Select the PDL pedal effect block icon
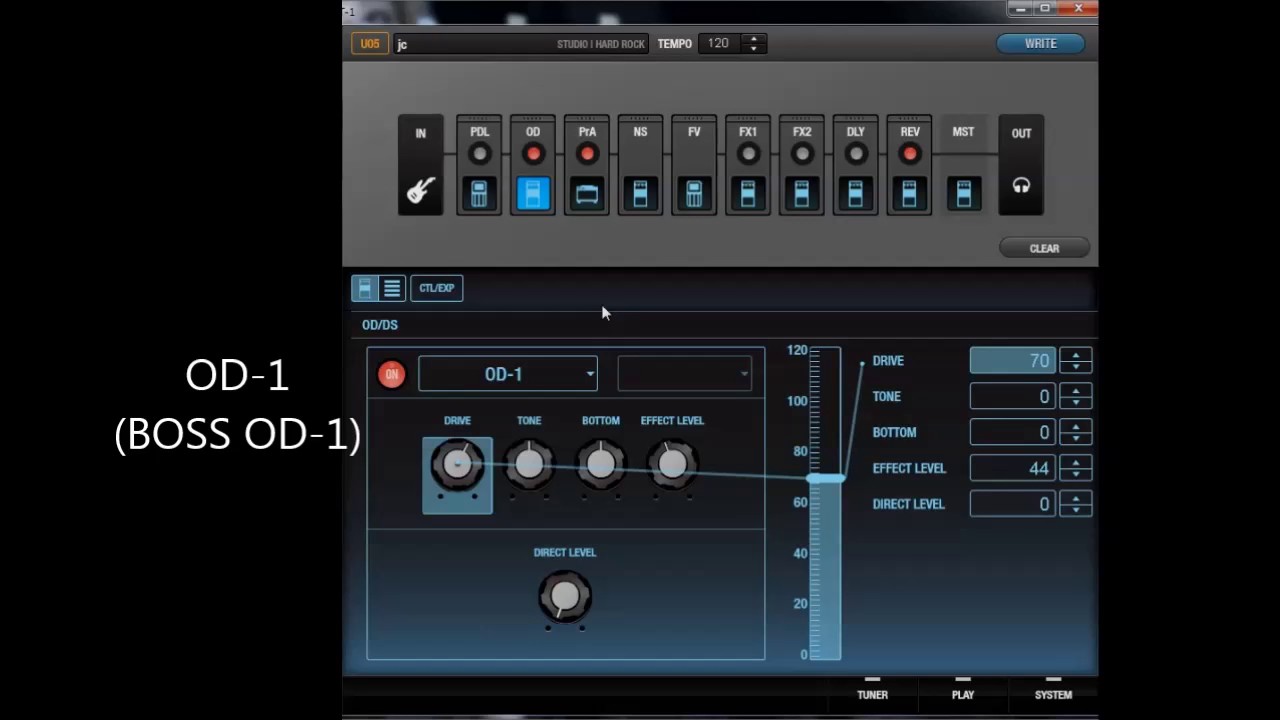Screen dimensions: 1280x720 479,194
